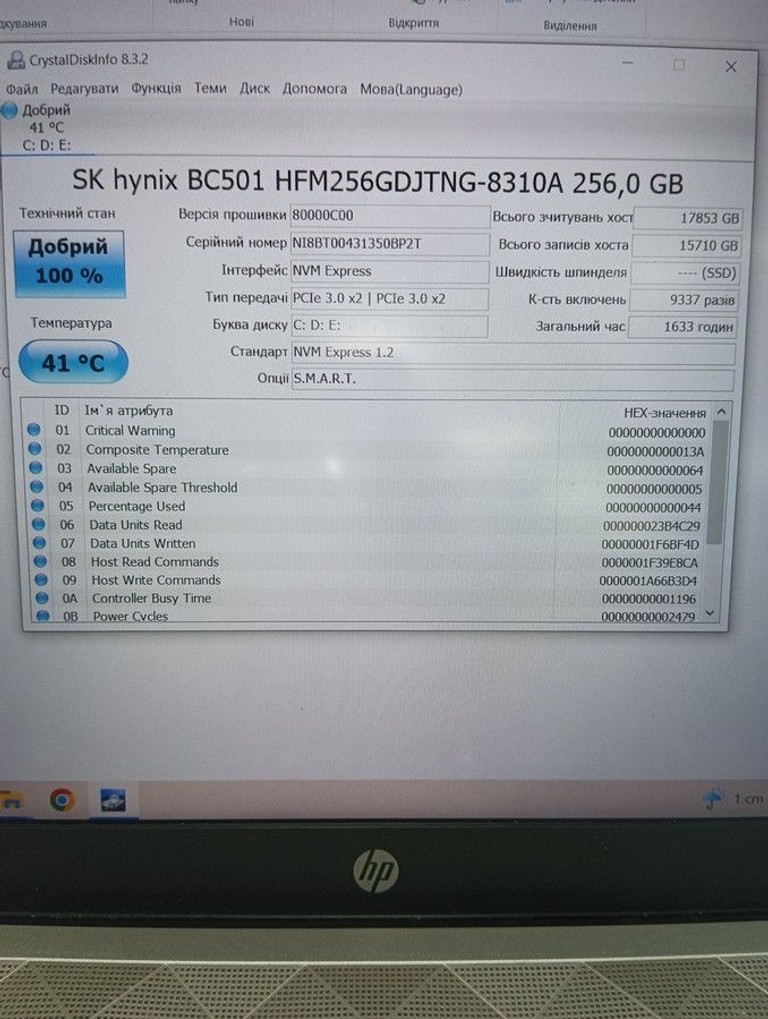
Task: Open the Функція menu
Action: point(156,88)
